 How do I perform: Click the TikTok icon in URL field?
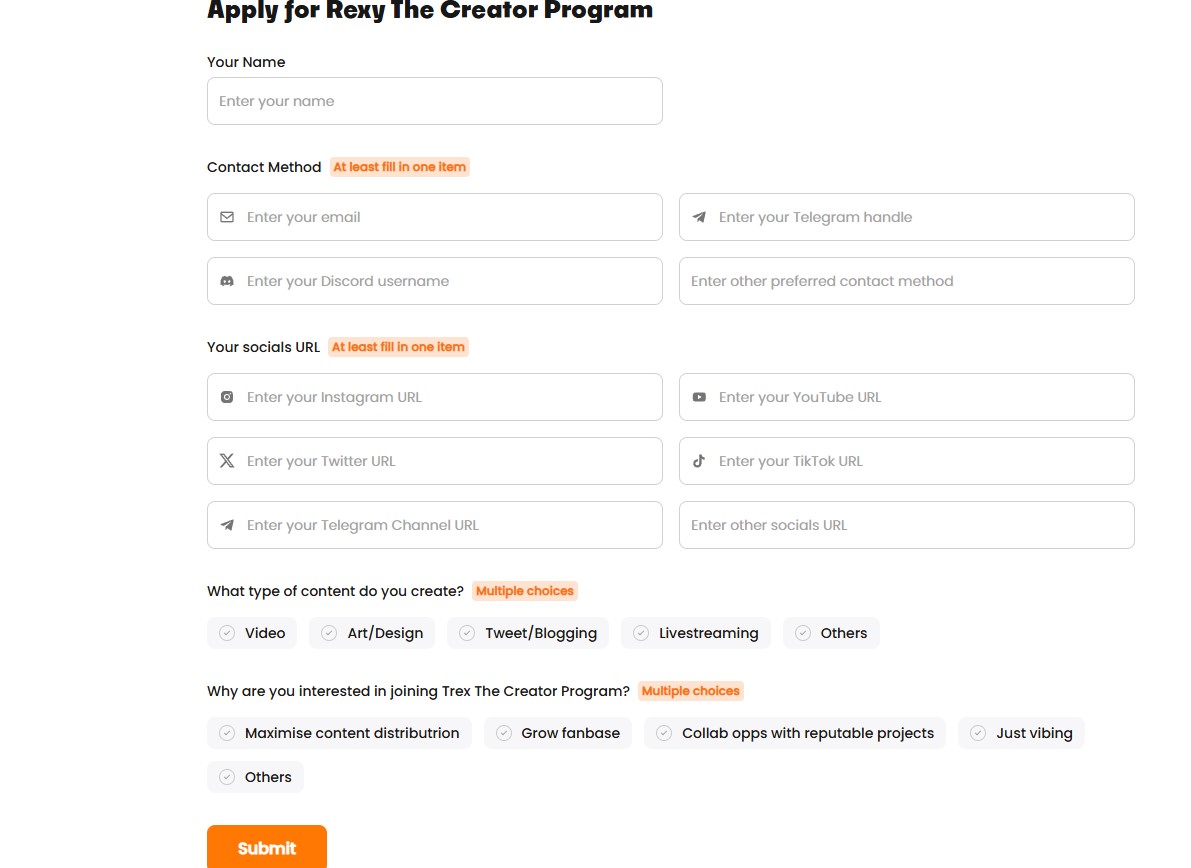[x=699, y=461]
